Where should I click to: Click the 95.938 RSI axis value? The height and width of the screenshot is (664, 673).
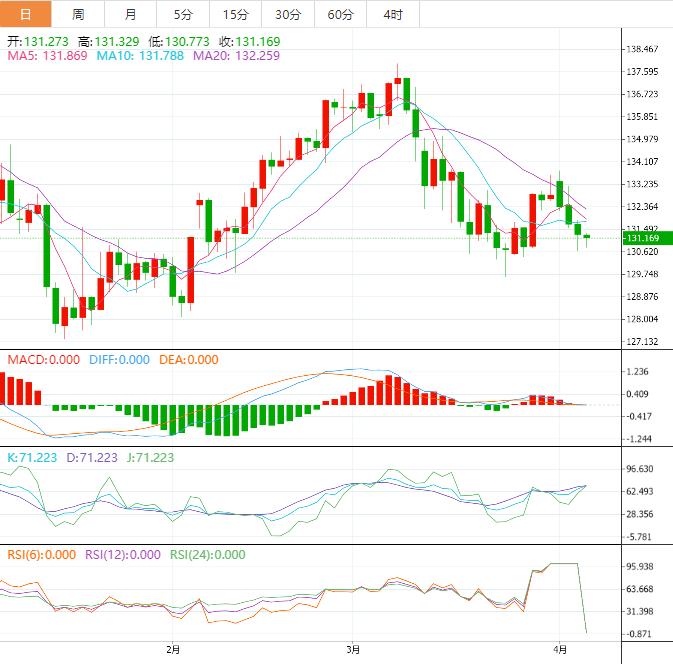point(640,567)
